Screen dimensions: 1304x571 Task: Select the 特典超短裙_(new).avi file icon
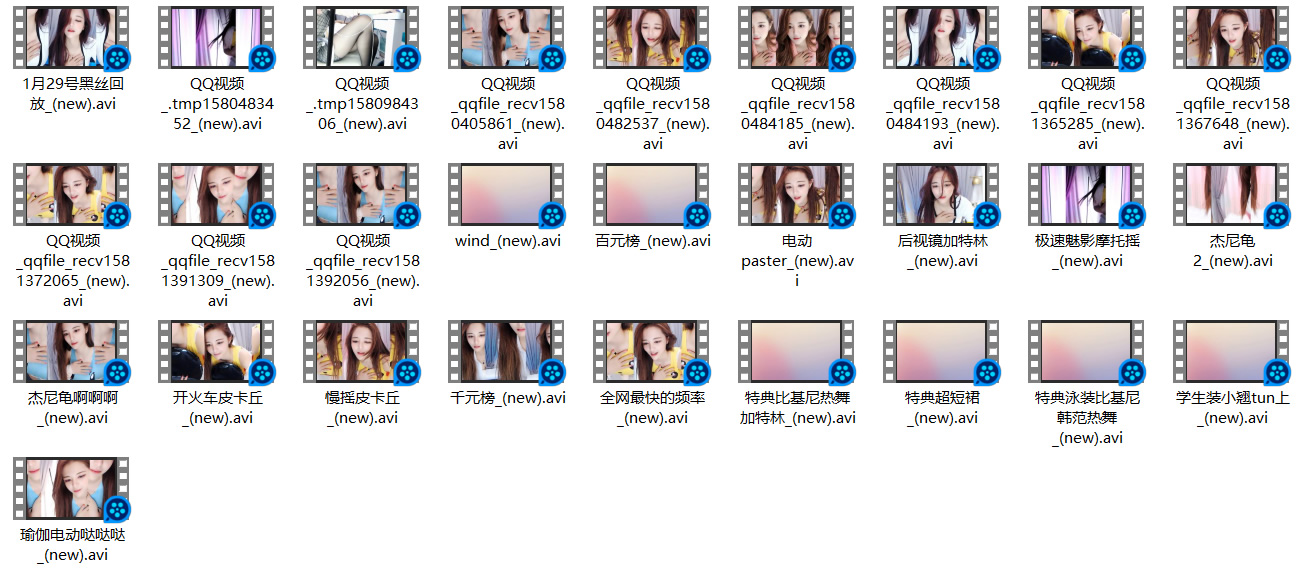(x=941, y=351)
